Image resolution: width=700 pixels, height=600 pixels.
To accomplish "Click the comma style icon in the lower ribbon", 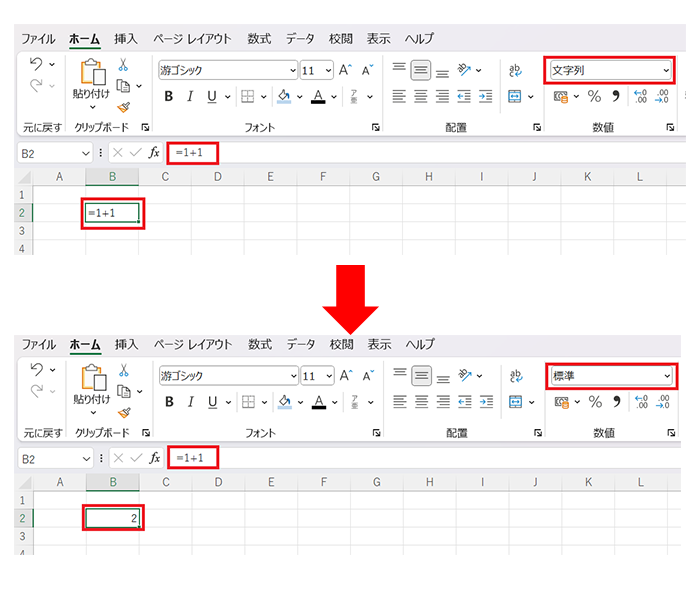I will pyautogui.click(x=616, y=402).
